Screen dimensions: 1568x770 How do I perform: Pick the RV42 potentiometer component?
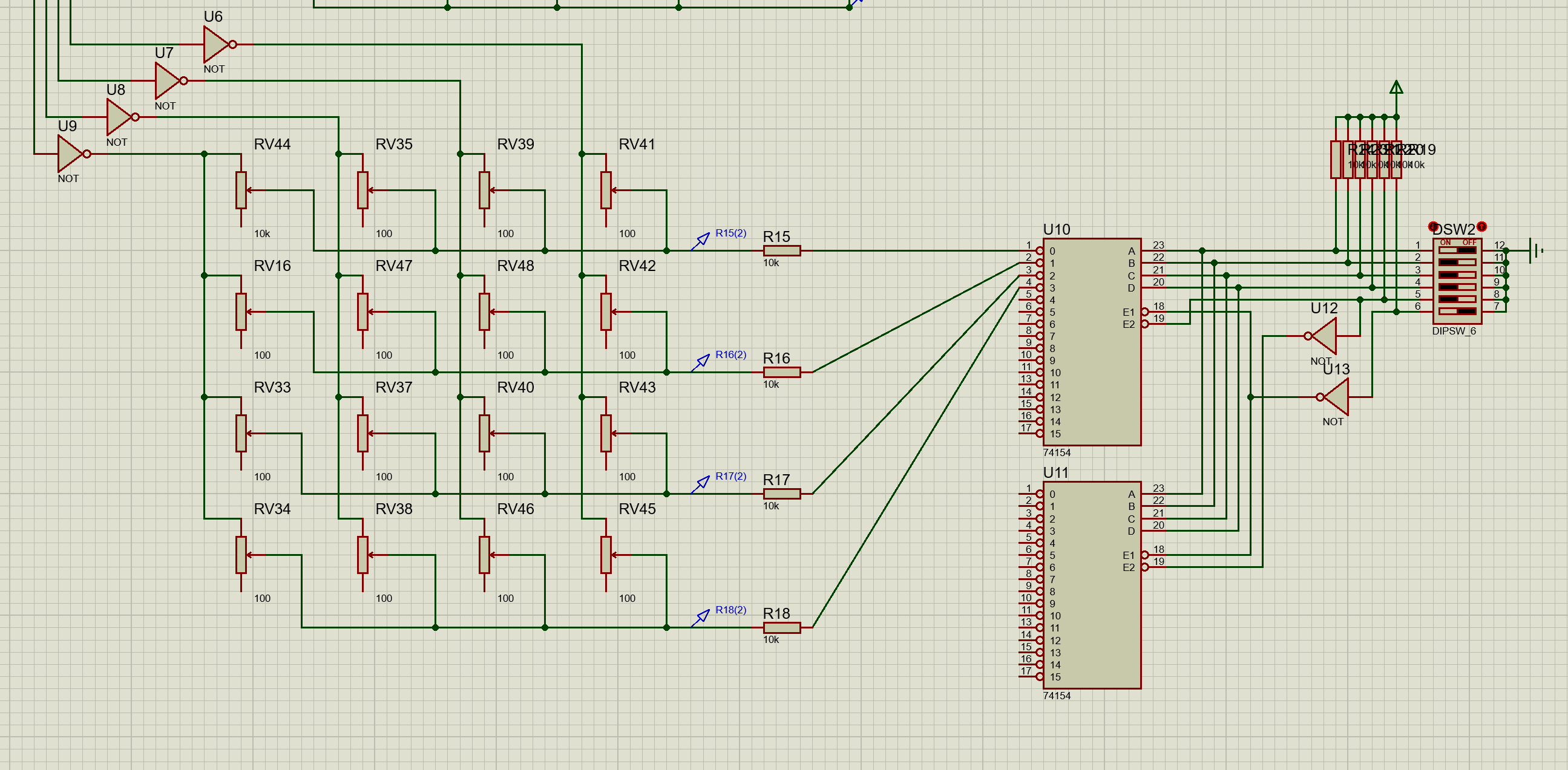(x=606, y=312)
